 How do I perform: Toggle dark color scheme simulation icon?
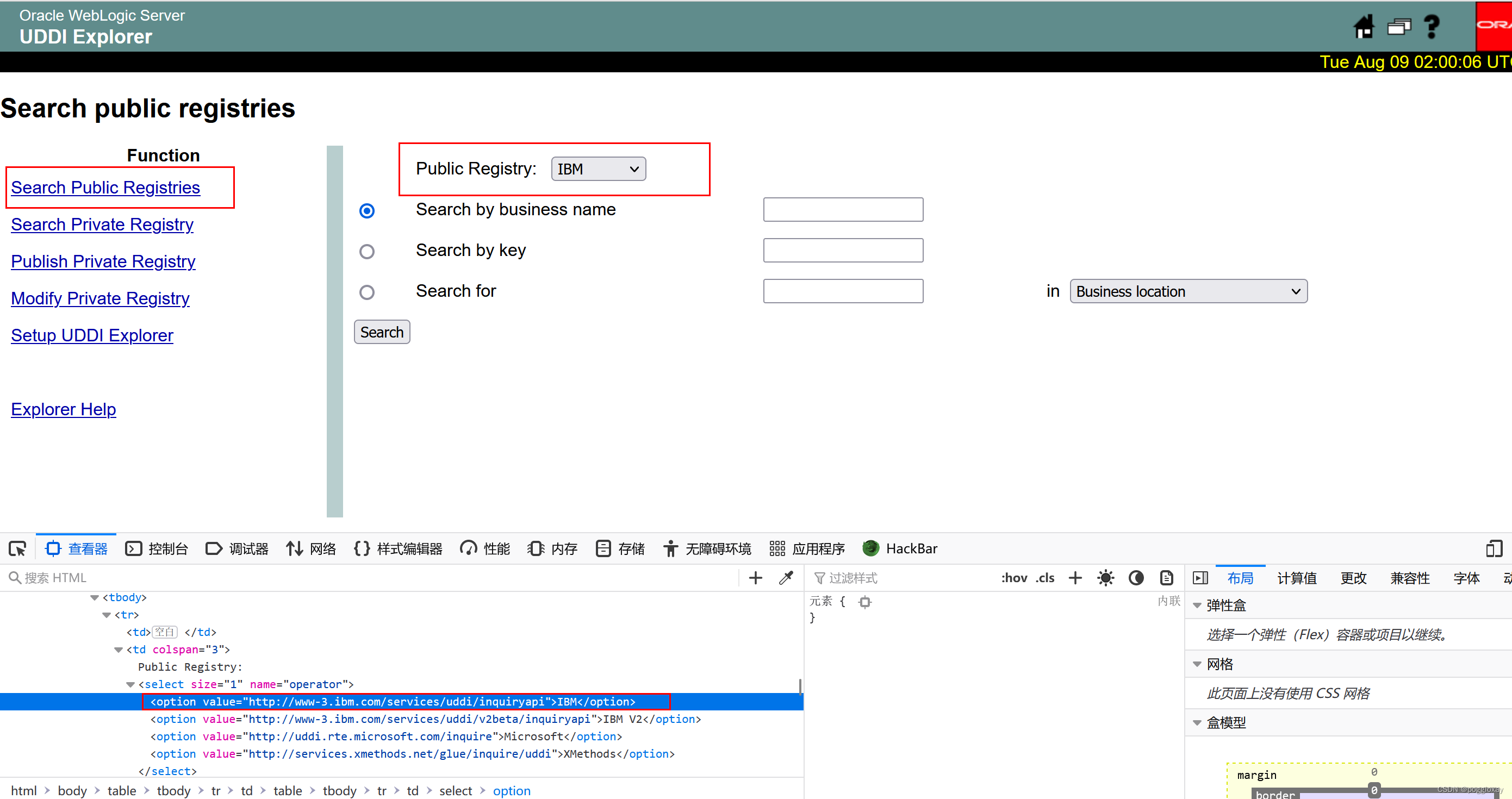1136,578
